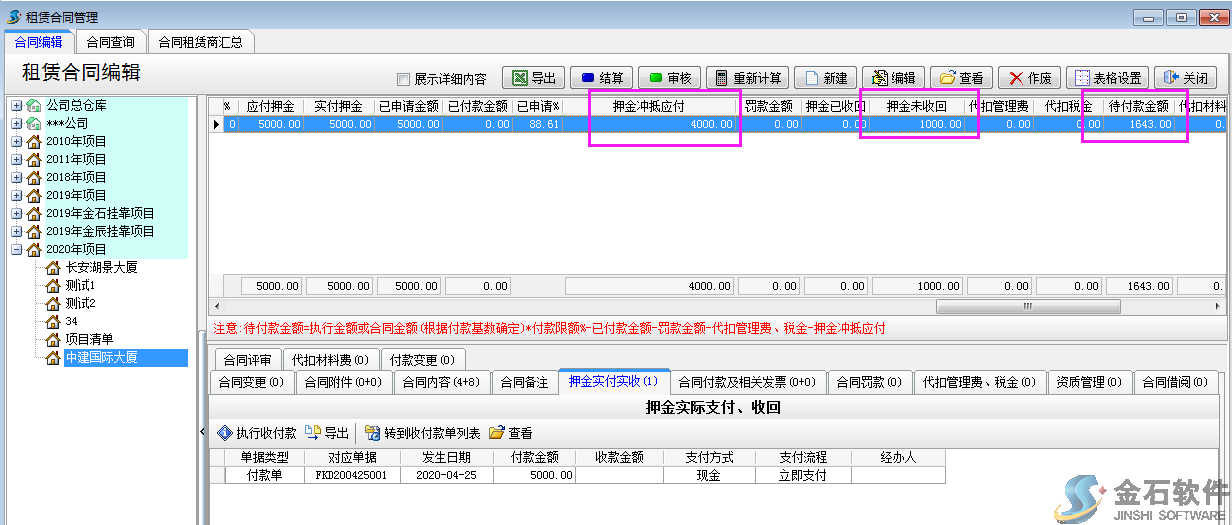Click the 编辑 edit toolbar button
Image resolution: width=1232 pixels, height=525 pixels.
[x=893, y=78]
